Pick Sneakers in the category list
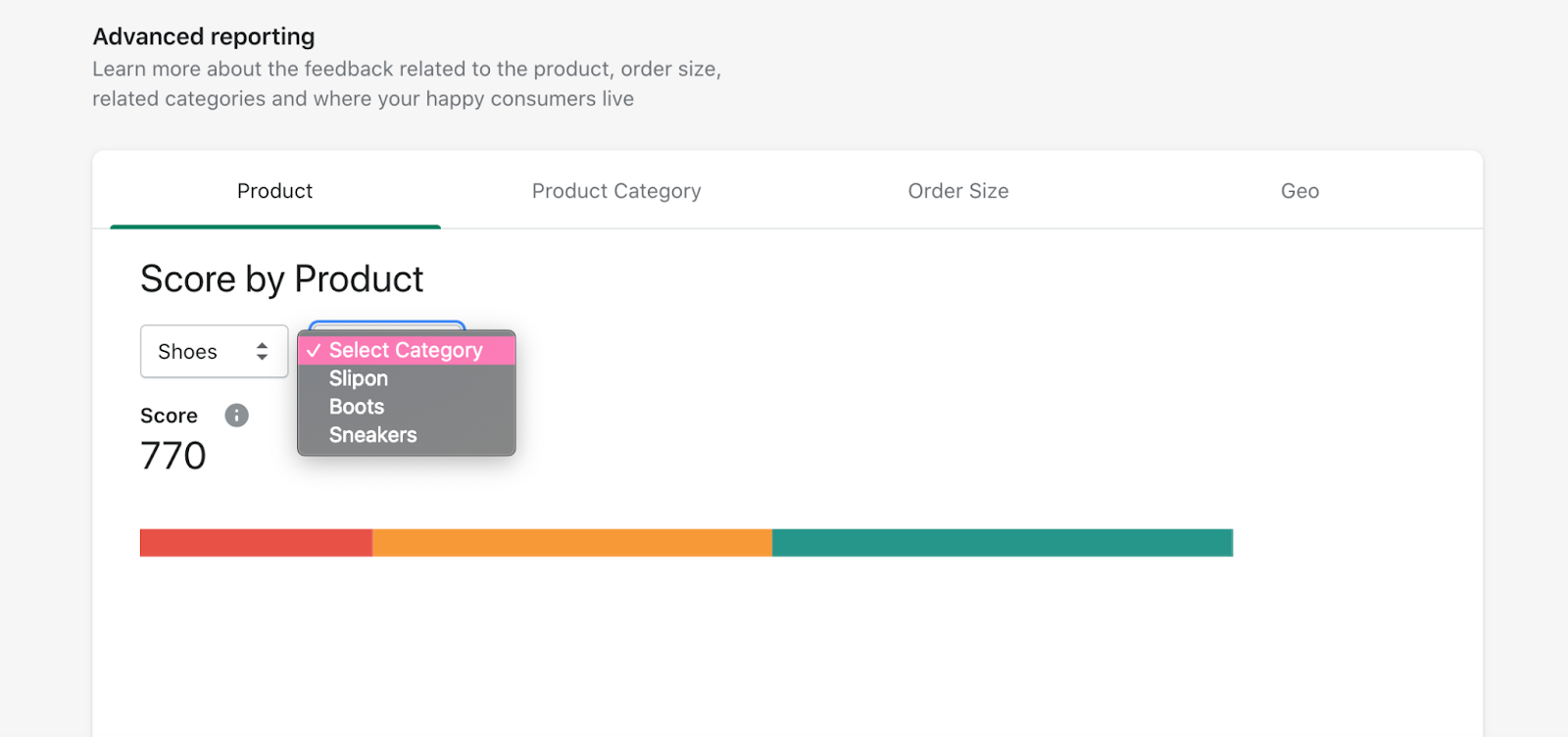The height and width of the screenshot is (737, 1568). click(x=372, y=435)
